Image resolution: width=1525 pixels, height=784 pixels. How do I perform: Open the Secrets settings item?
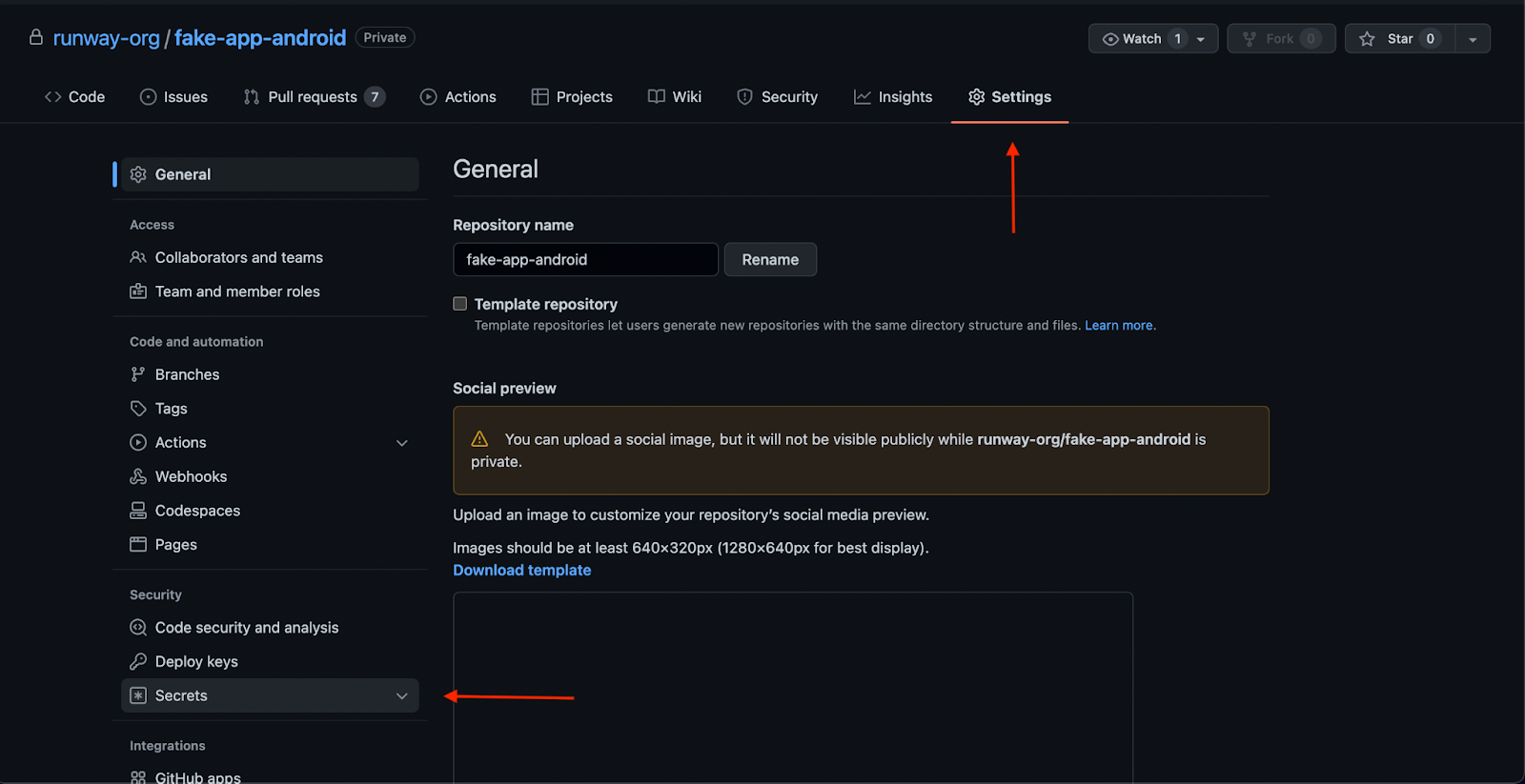click(x=270, y=695)
